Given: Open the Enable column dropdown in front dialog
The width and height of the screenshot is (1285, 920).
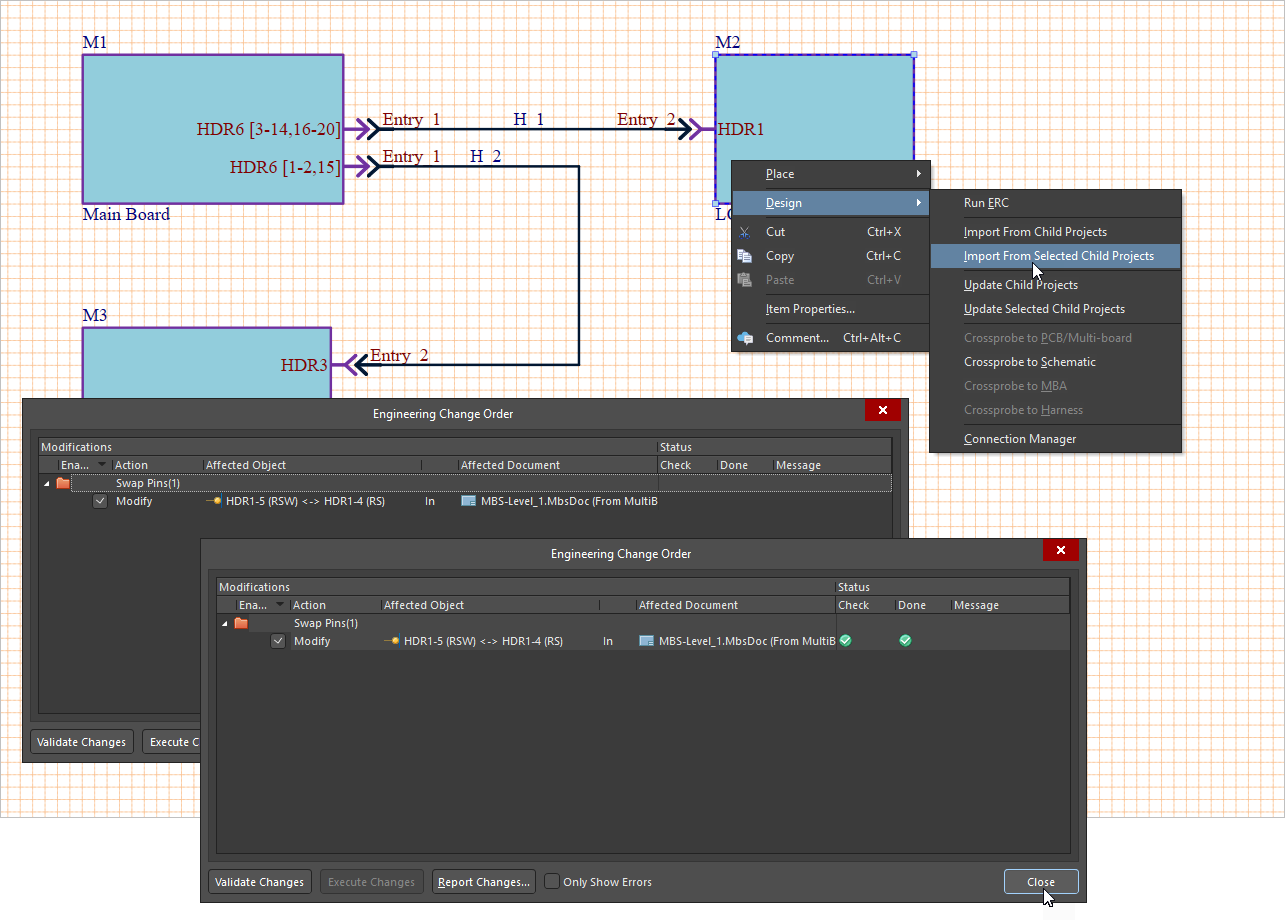Looking at the screenshot, I should [280, 605].
